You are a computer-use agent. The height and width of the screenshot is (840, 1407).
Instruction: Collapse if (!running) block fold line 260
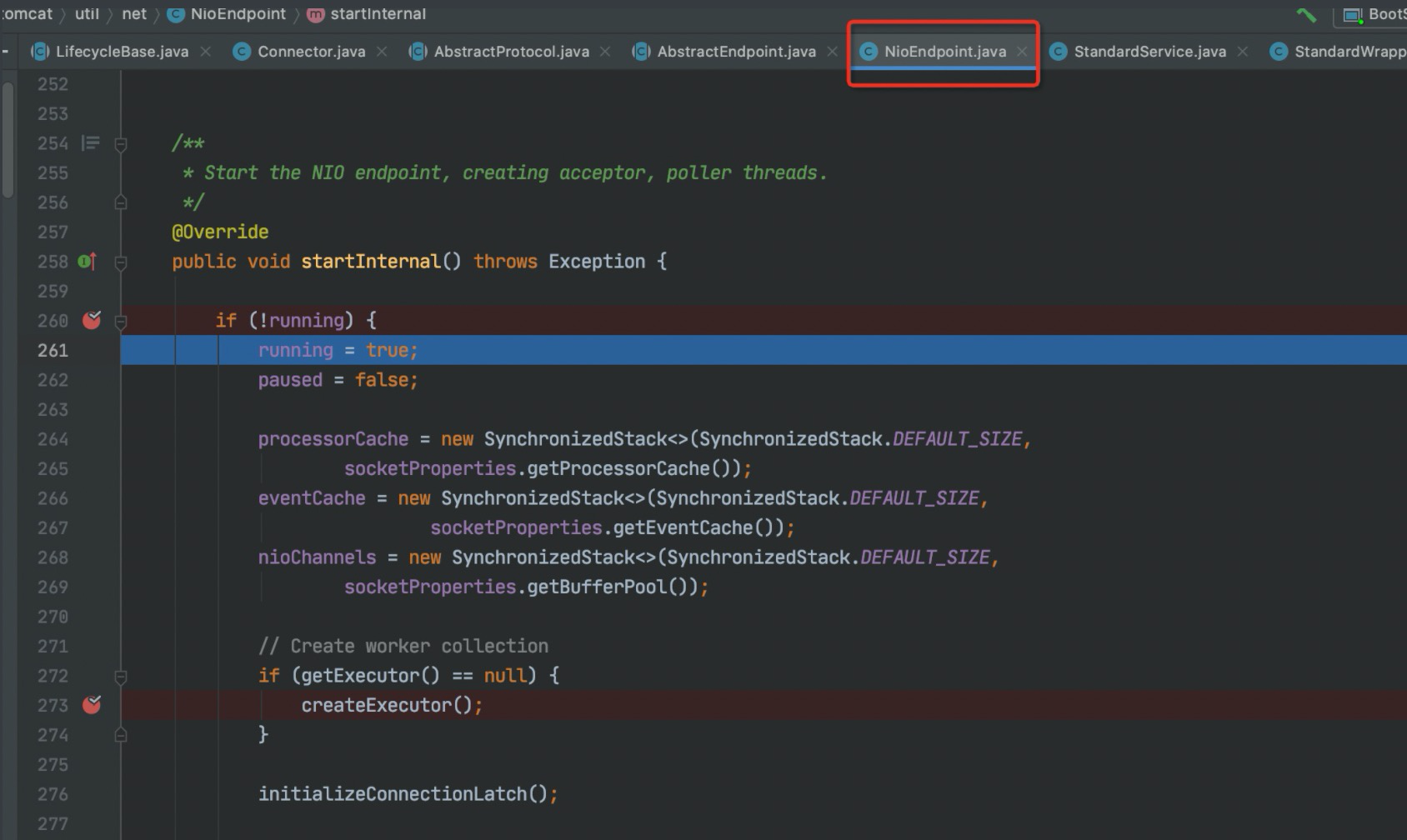[121, 321]
